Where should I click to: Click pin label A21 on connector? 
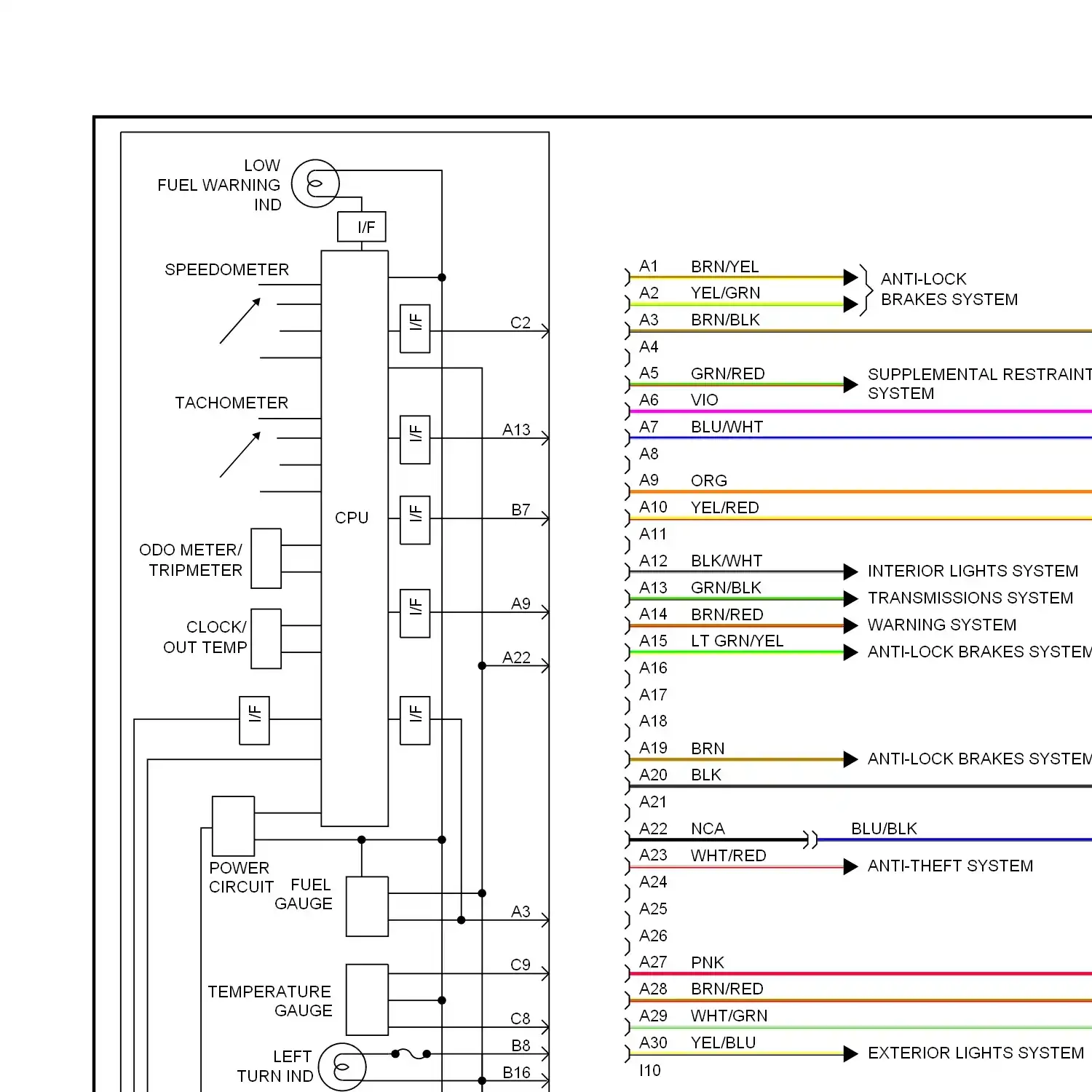(x=653, y=802)
